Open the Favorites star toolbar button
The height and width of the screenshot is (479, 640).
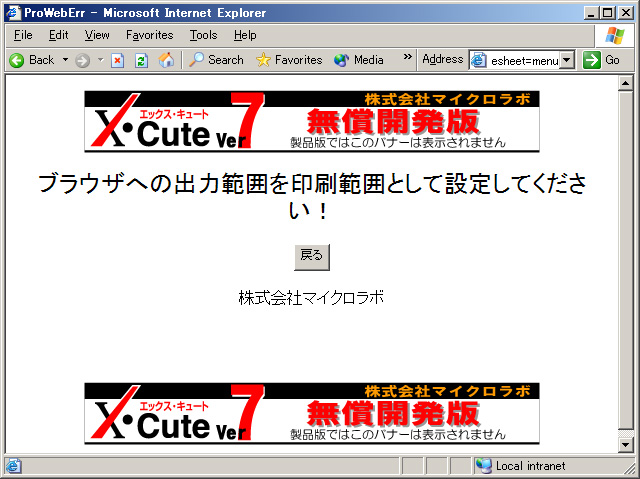point(289,60)
